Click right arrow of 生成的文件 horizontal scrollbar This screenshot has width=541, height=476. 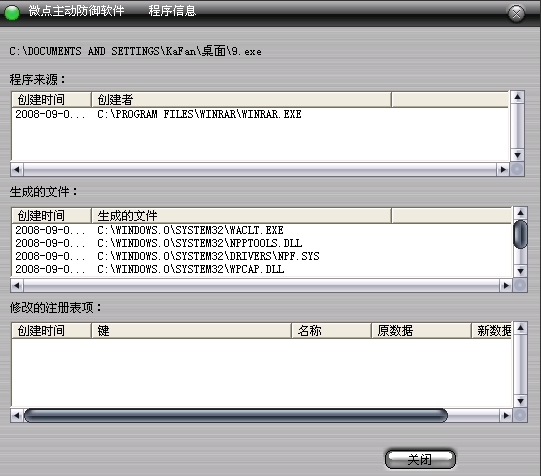click(506, 285)
